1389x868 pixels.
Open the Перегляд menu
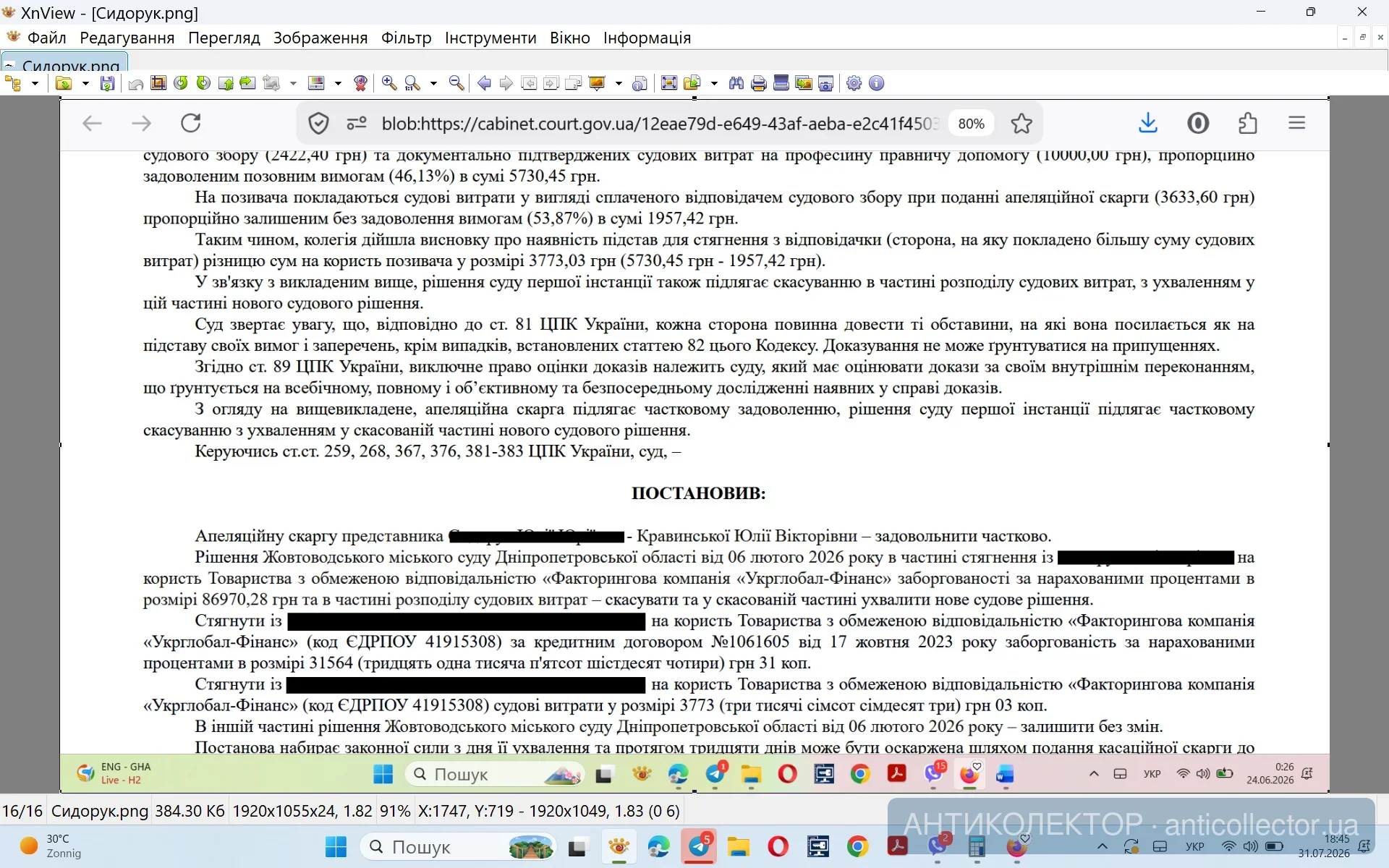click(224, 38)
